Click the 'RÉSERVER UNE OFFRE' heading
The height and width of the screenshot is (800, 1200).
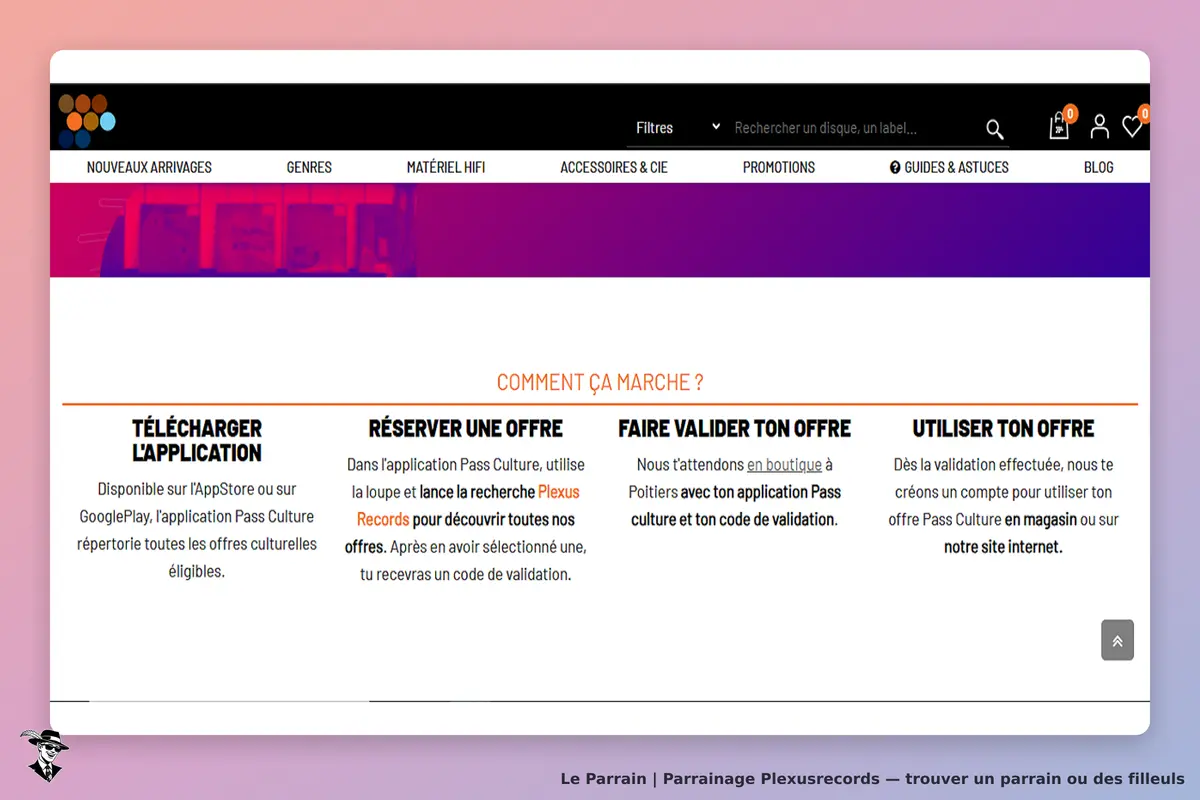tap(466, 428)
